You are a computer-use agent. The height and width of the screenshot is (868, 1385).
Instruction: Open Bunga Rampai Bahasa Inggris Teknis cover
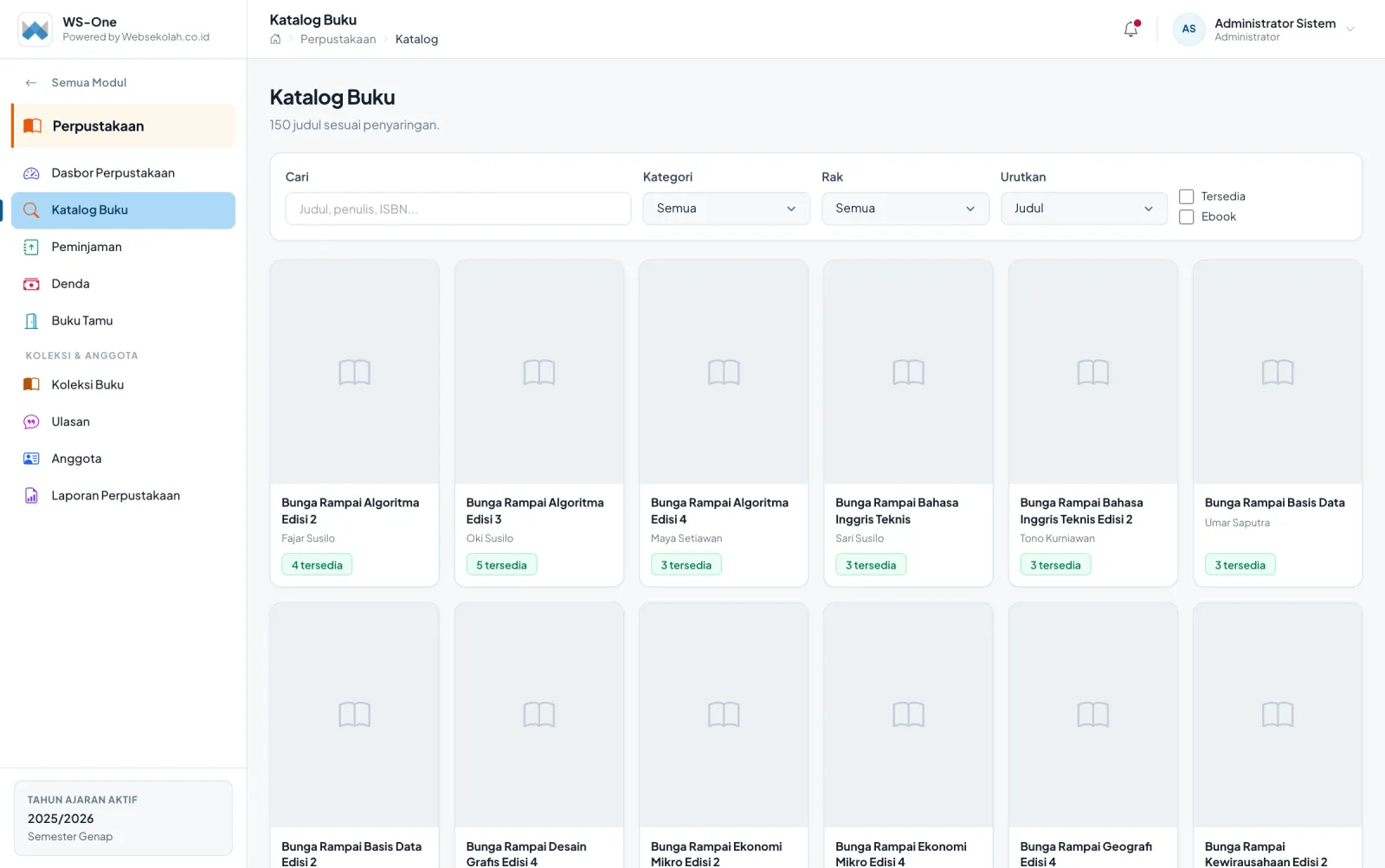coord(909,372)
